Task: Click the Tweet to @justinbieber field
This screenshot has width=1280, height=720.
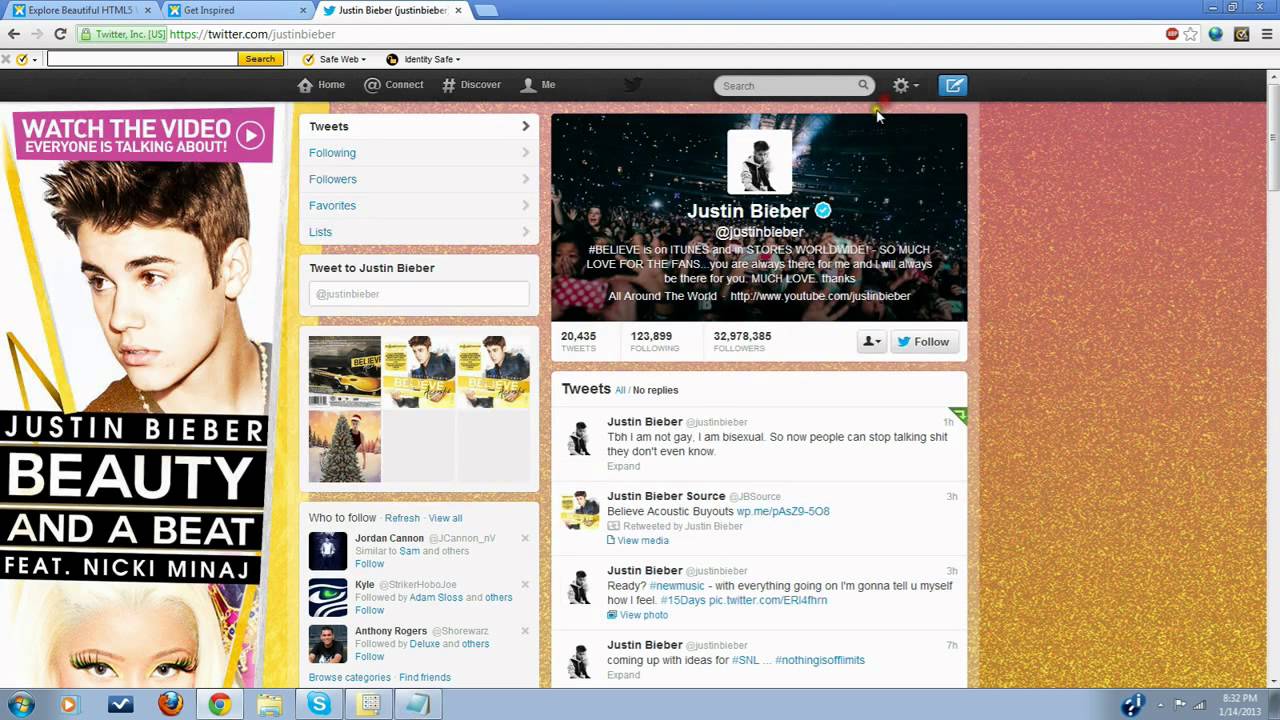Action: tap(419, 294)
